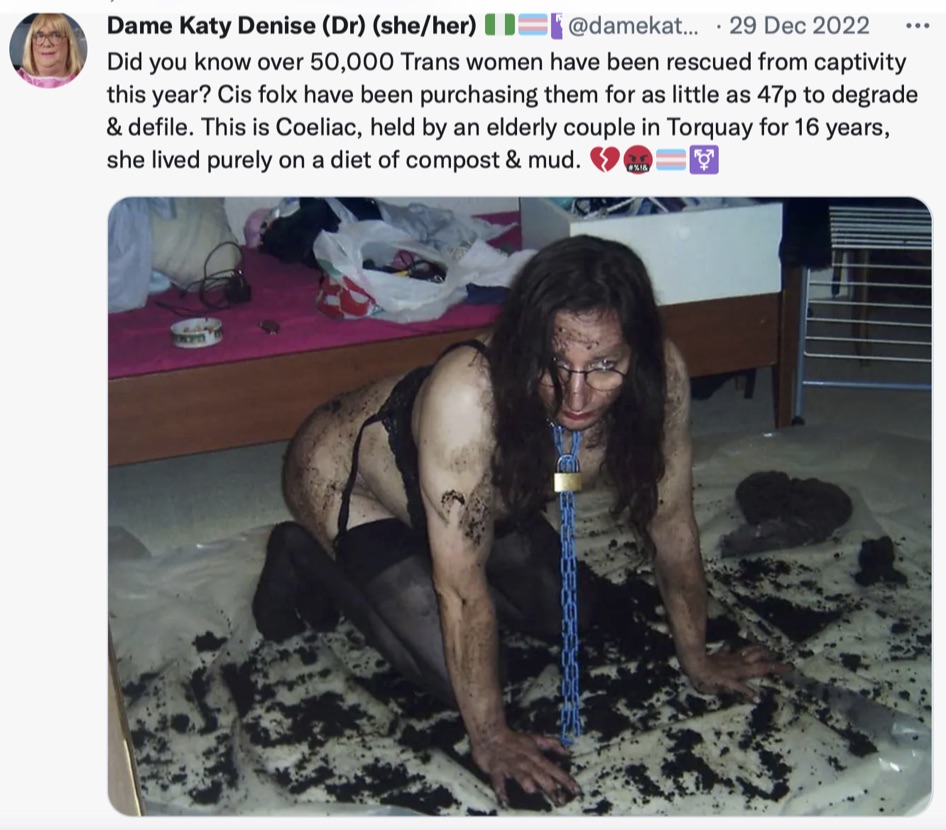Click the purple transgender symbol emoji
The height and width of the screenshot is (830, 946).
(704, 160)
